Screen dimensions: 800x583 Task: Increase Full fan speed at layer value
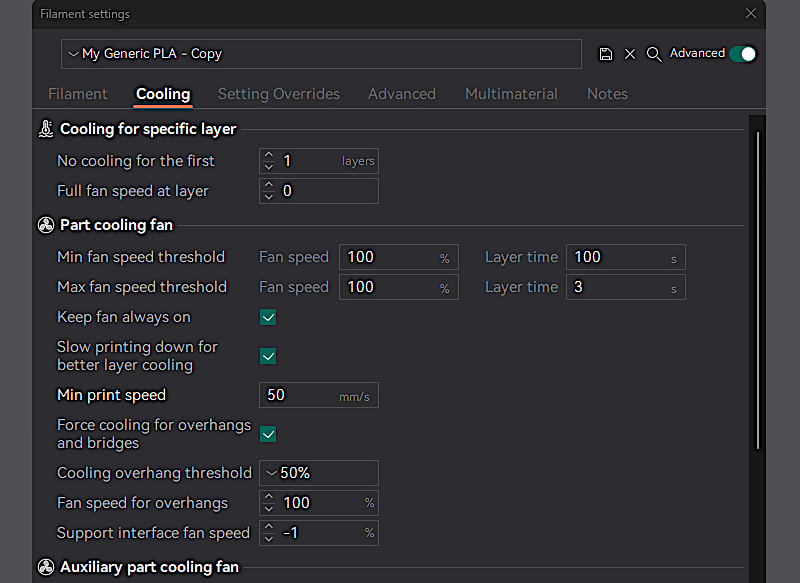(269, 185)
